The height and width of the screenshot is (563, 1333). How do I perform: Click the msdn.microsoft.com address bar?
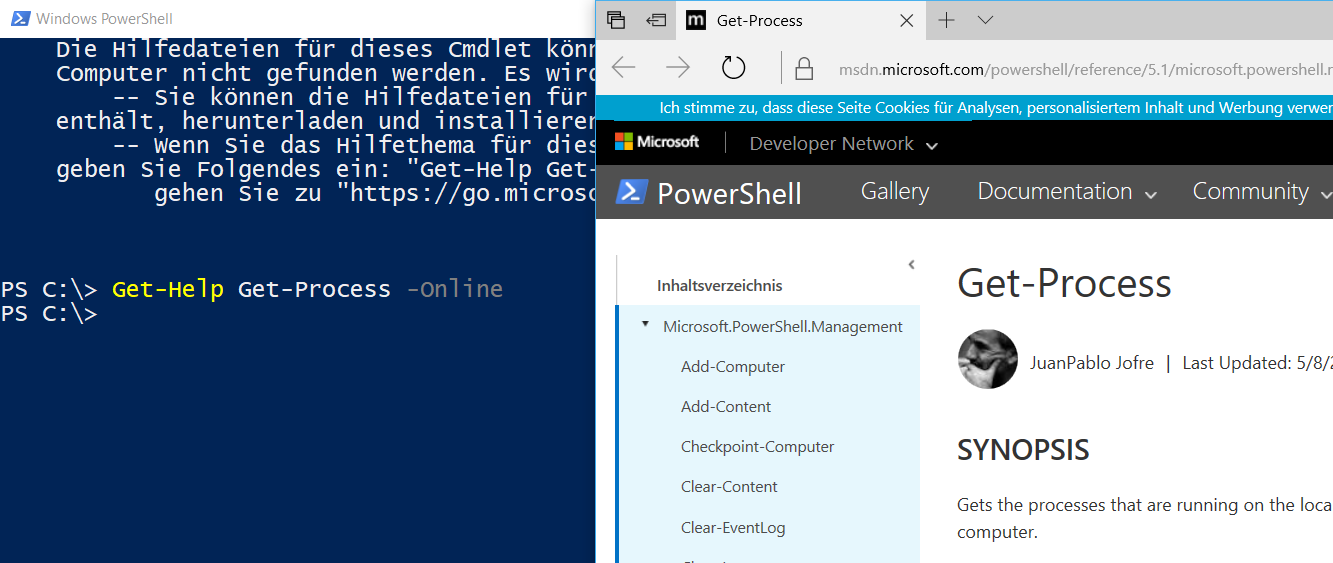[1084, 69]
